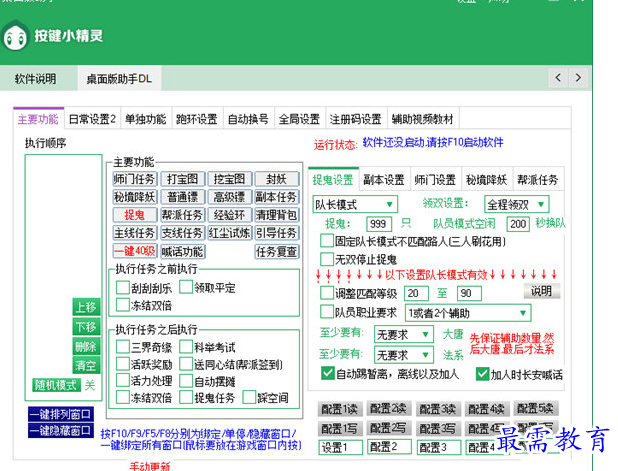Move item down with 下移 button
The height and width of the screenshot is (471, 618).
(x=86, y=327)
